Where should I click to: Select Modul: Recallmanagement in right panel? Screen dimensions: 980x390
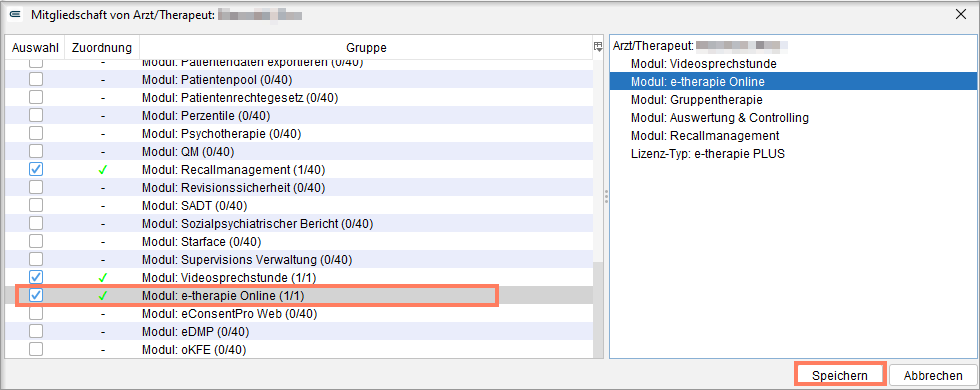point(705,136)
